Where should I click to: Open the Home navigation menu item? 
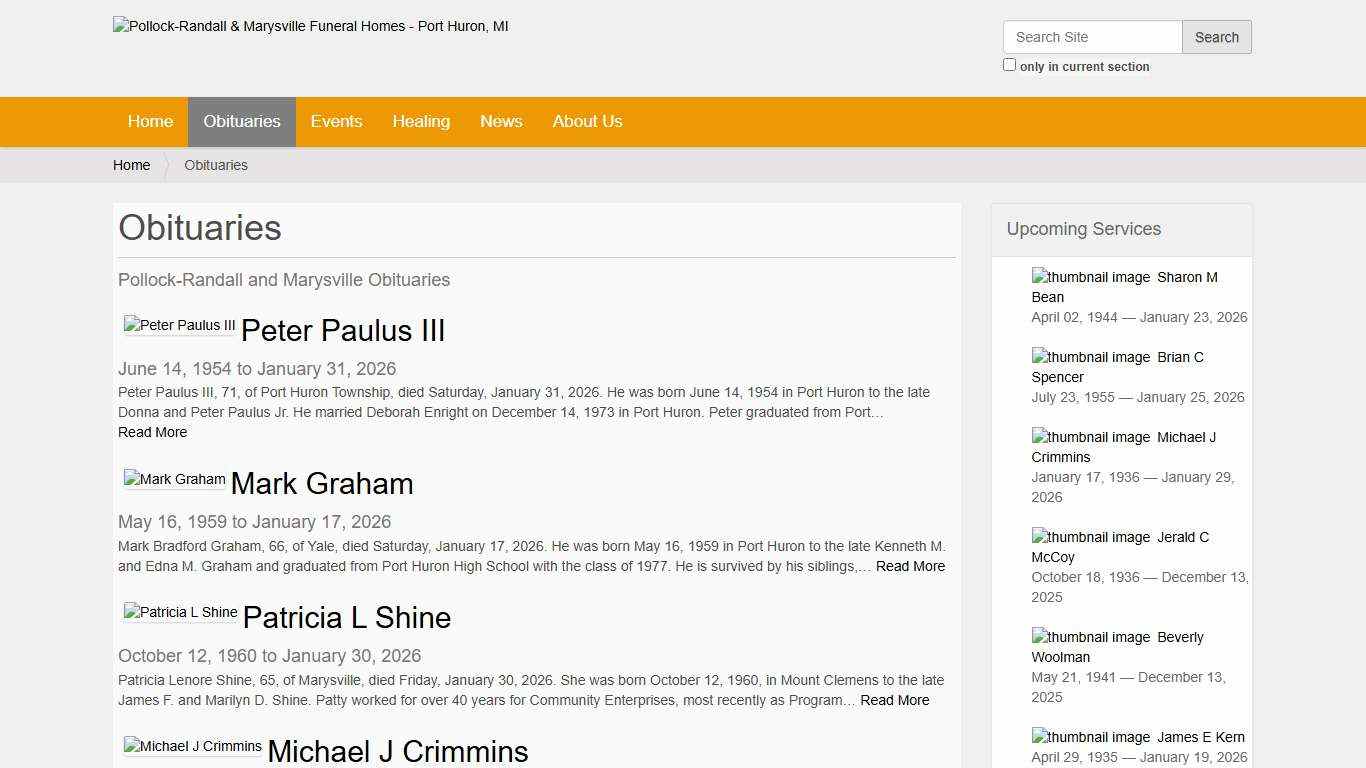point(150,122)
